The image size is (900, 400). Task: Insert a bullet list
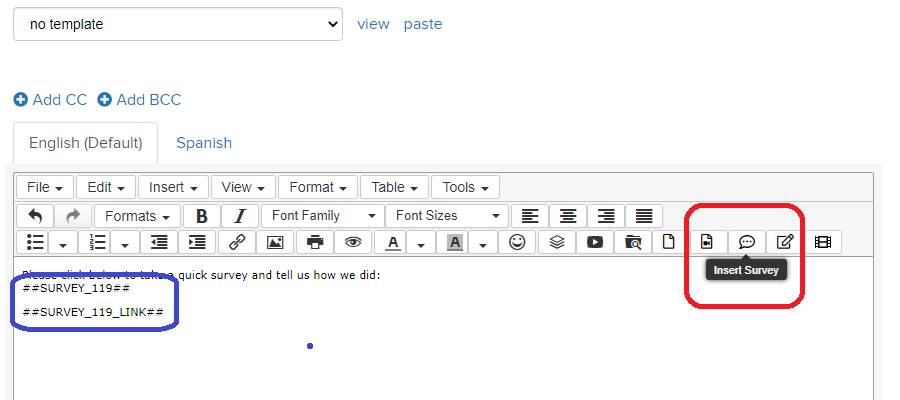pyautogui.click(x=36, y=242)
